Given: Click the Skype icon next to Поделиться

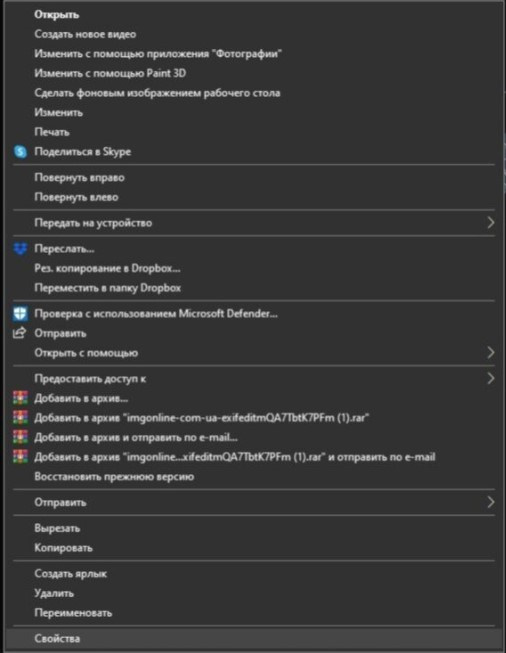Looking at the screenshot, I should coord(20,152).
